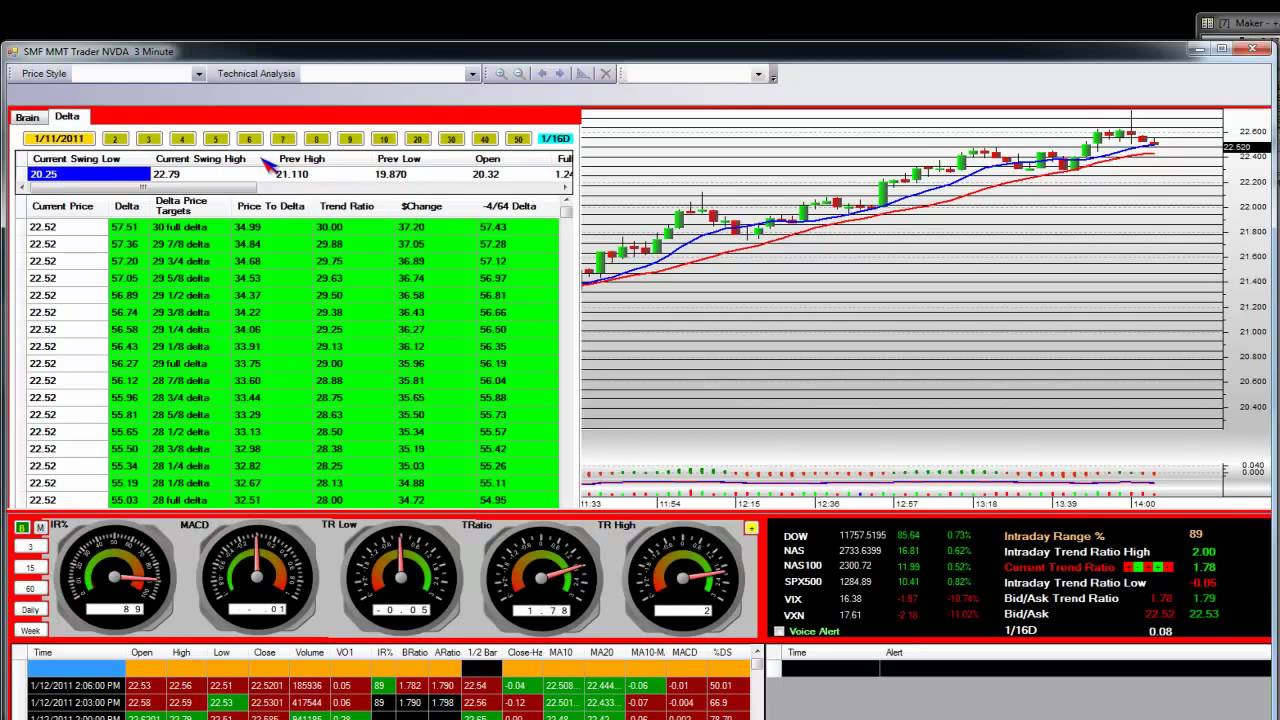Select the Daily timeframe button

30,610
